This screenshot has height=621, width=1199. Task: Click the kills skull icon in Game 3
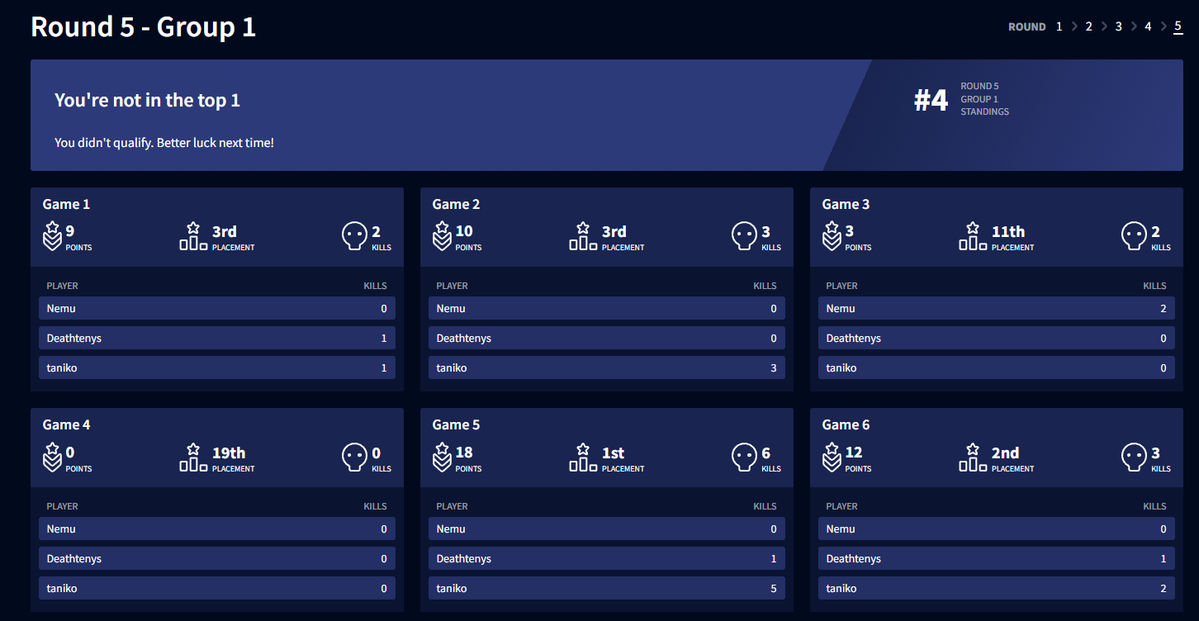coord(1135,236)
